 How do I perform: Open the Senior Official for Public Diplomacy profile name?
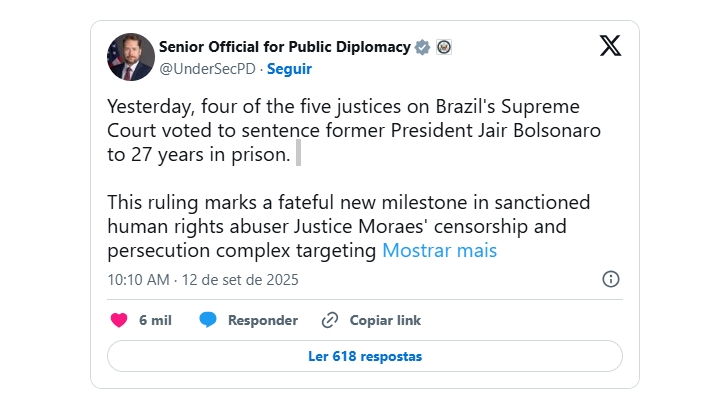coord(285,47)
